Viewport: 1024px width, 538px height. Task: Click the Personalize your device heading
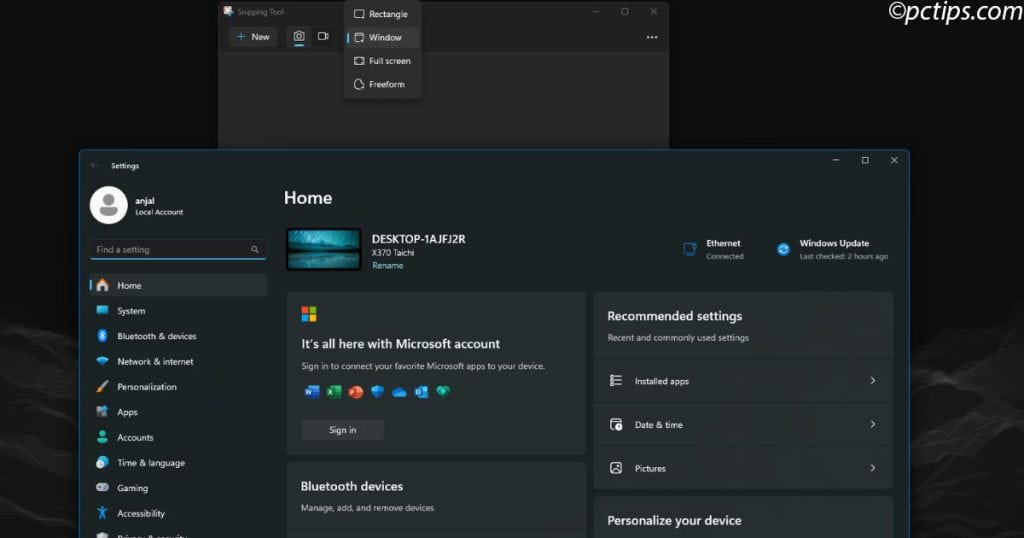point(674,520)
